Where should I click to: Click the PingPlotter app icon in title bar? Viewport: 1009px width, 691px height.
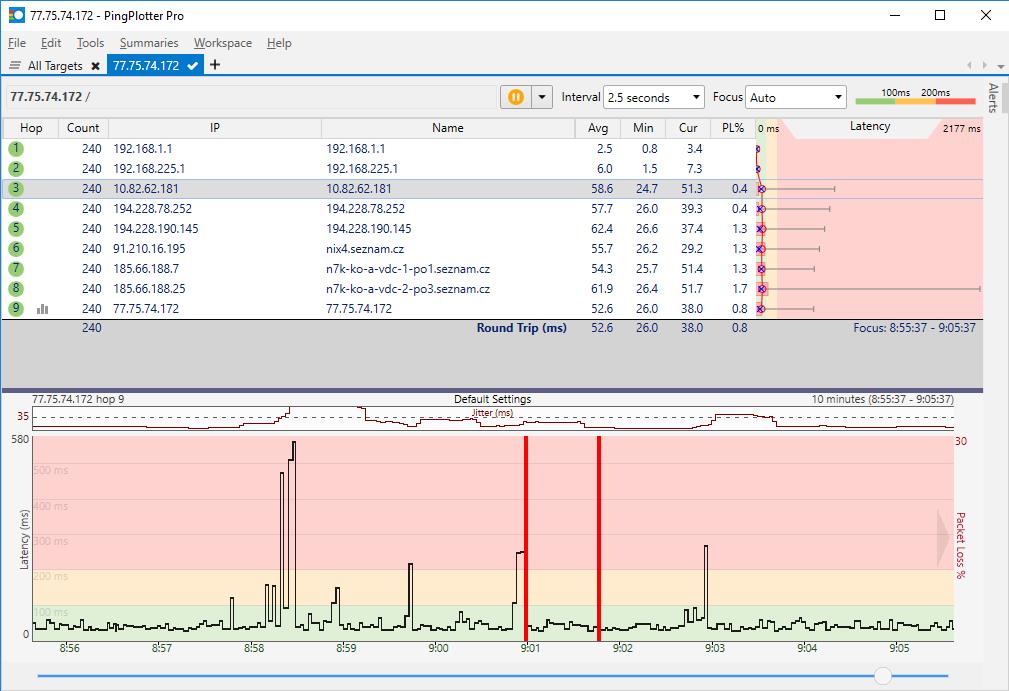point(15,16)
